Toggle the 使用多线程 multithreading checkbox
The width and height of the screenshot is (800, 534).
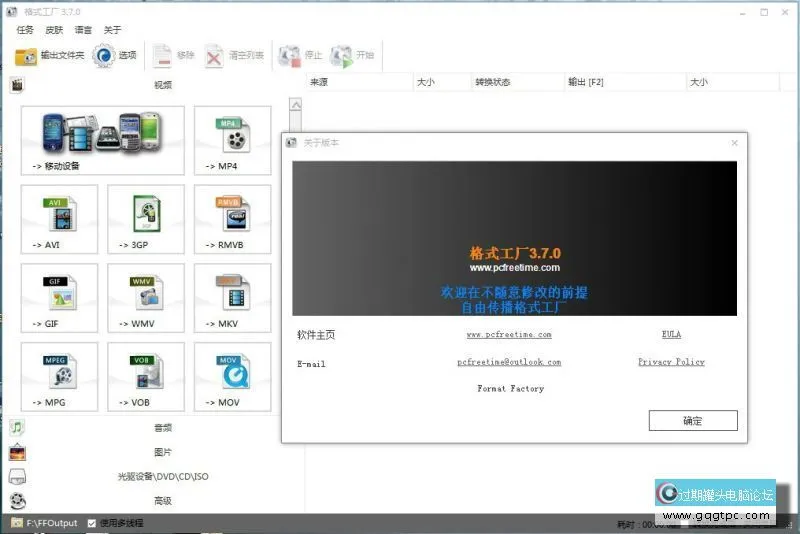point(92,523)
